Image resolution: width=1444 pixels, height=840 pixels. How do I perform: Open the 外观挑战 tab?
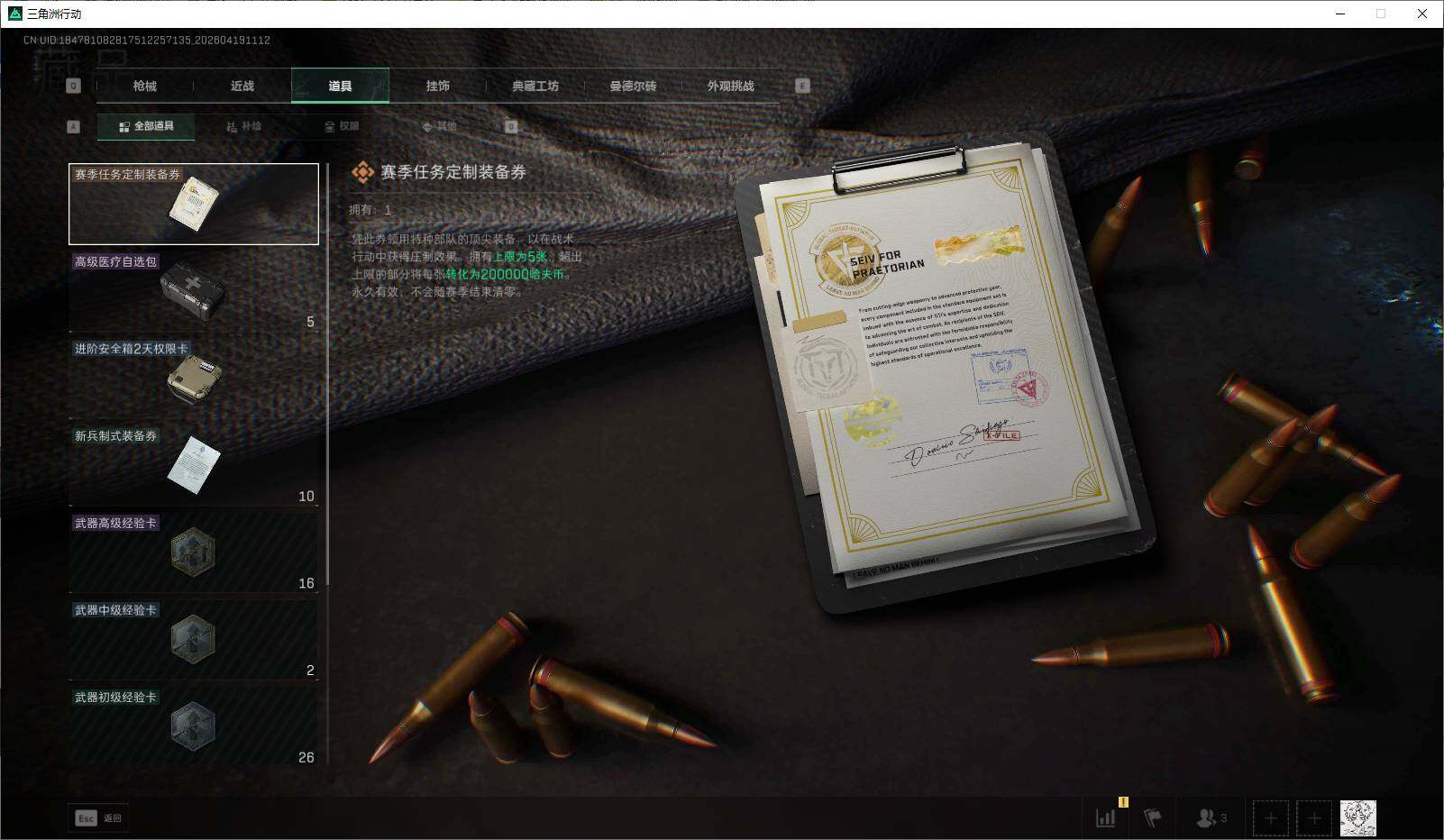730,86
